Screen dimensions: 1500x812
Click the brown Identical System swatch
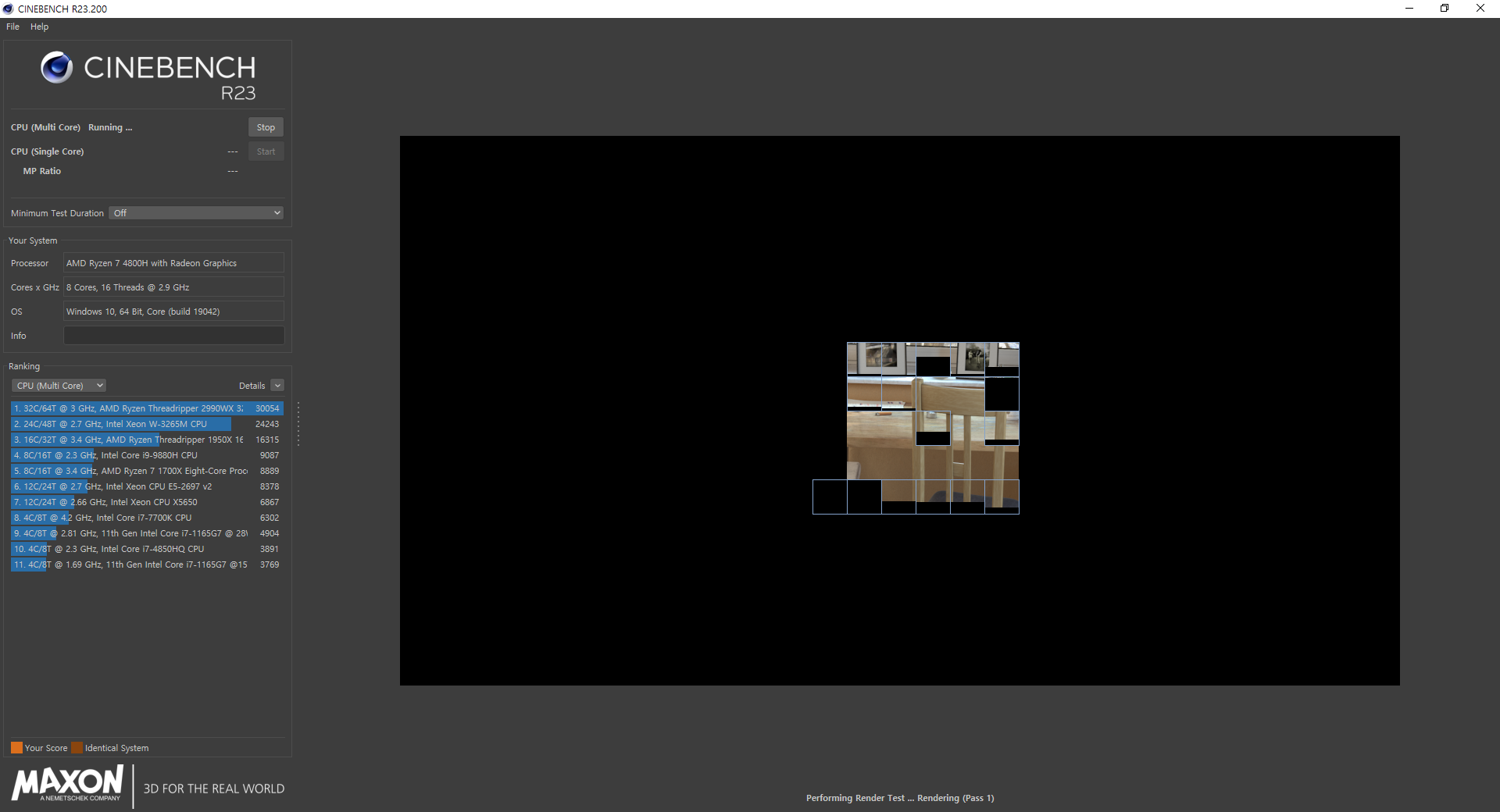tap(77, 747)
